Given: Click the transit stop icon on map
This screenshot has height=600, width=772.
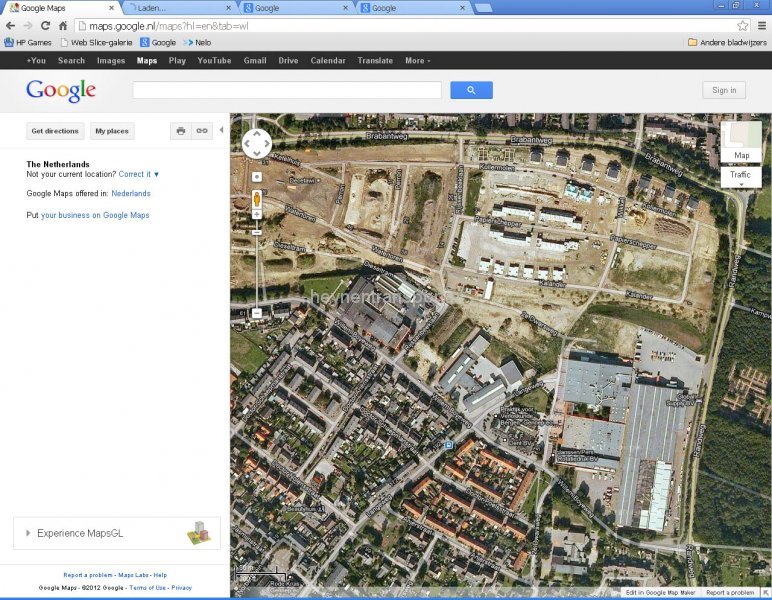Looking at the screenshot, I should (448, 445).
